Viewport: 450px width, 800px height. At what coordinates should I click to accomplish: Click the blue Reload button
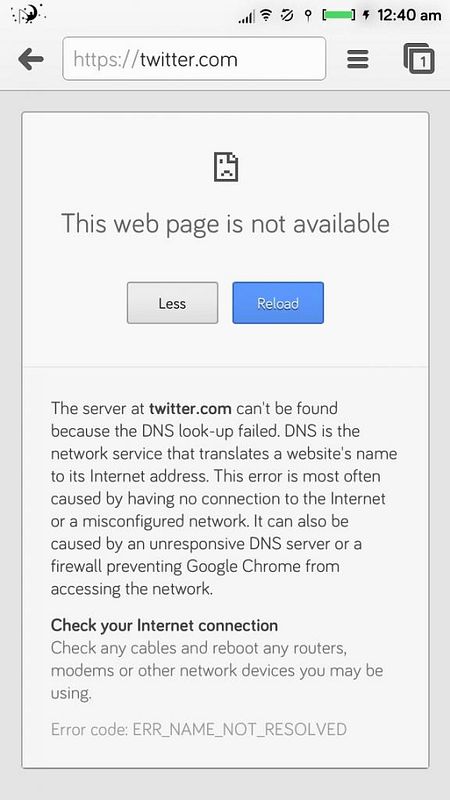click(x=278, y=303)
